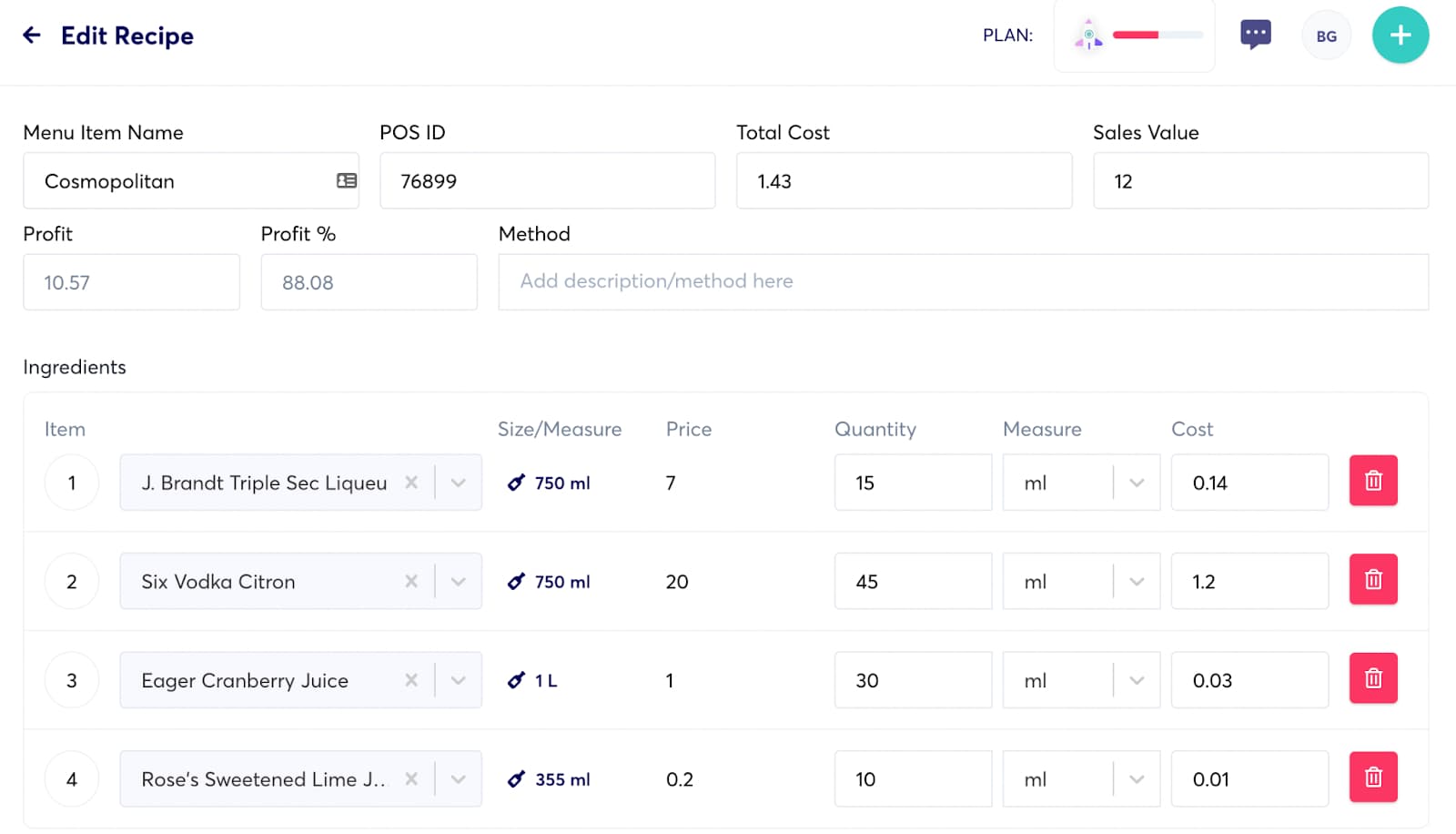Delete the Eager Cranberry Juice ingredient
The width and height of the screenshot is (1456, 834).
tap(1373, 677)
